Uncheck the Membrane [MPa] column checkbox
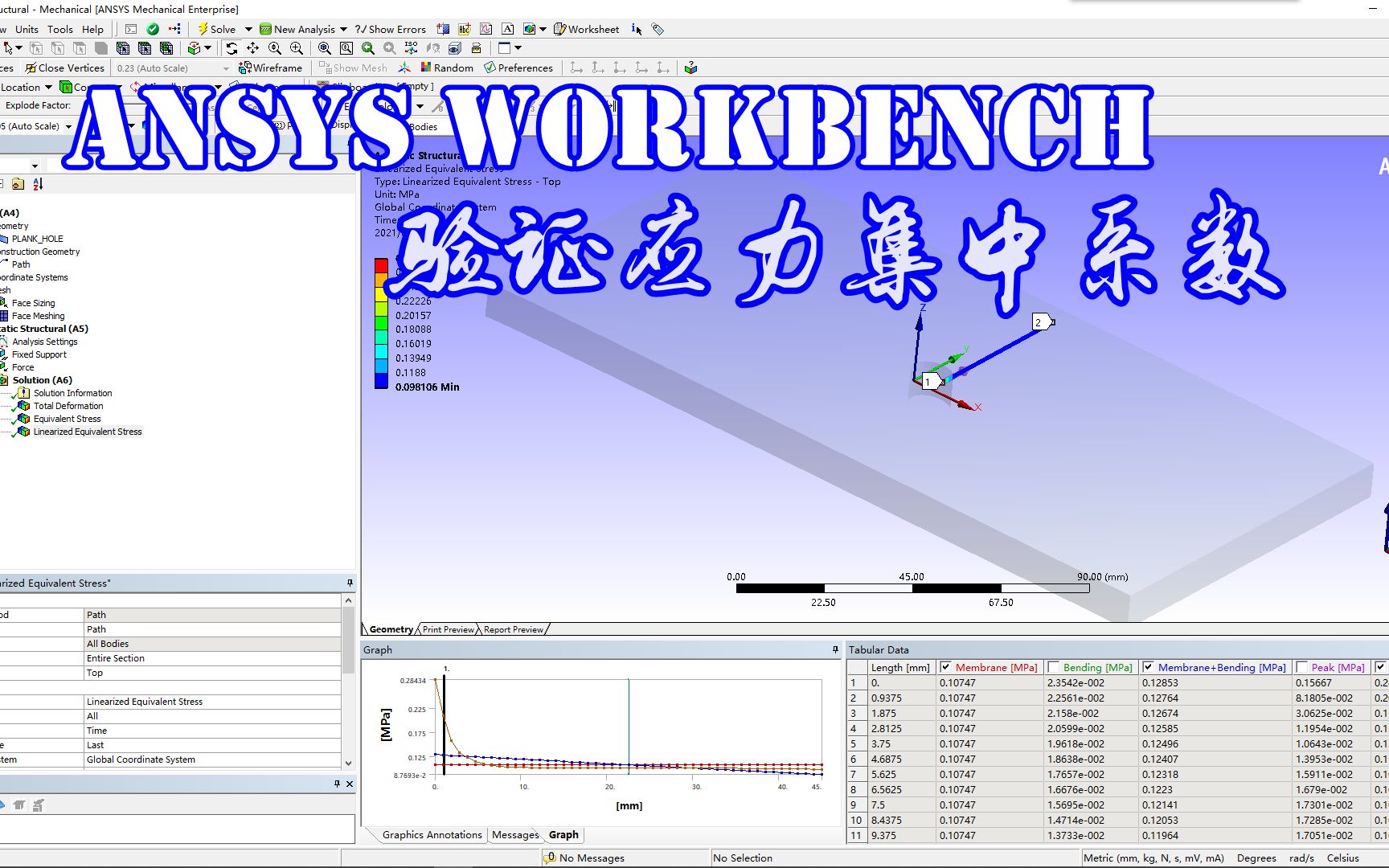This screenshot has width=1389, height=868. (x=945, y=667)
